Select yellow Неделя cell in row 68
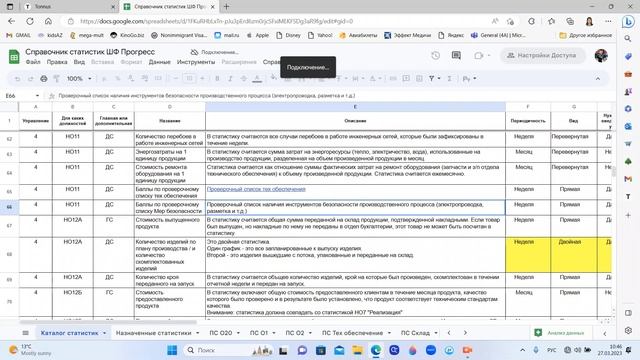 [x=528, y=255]
